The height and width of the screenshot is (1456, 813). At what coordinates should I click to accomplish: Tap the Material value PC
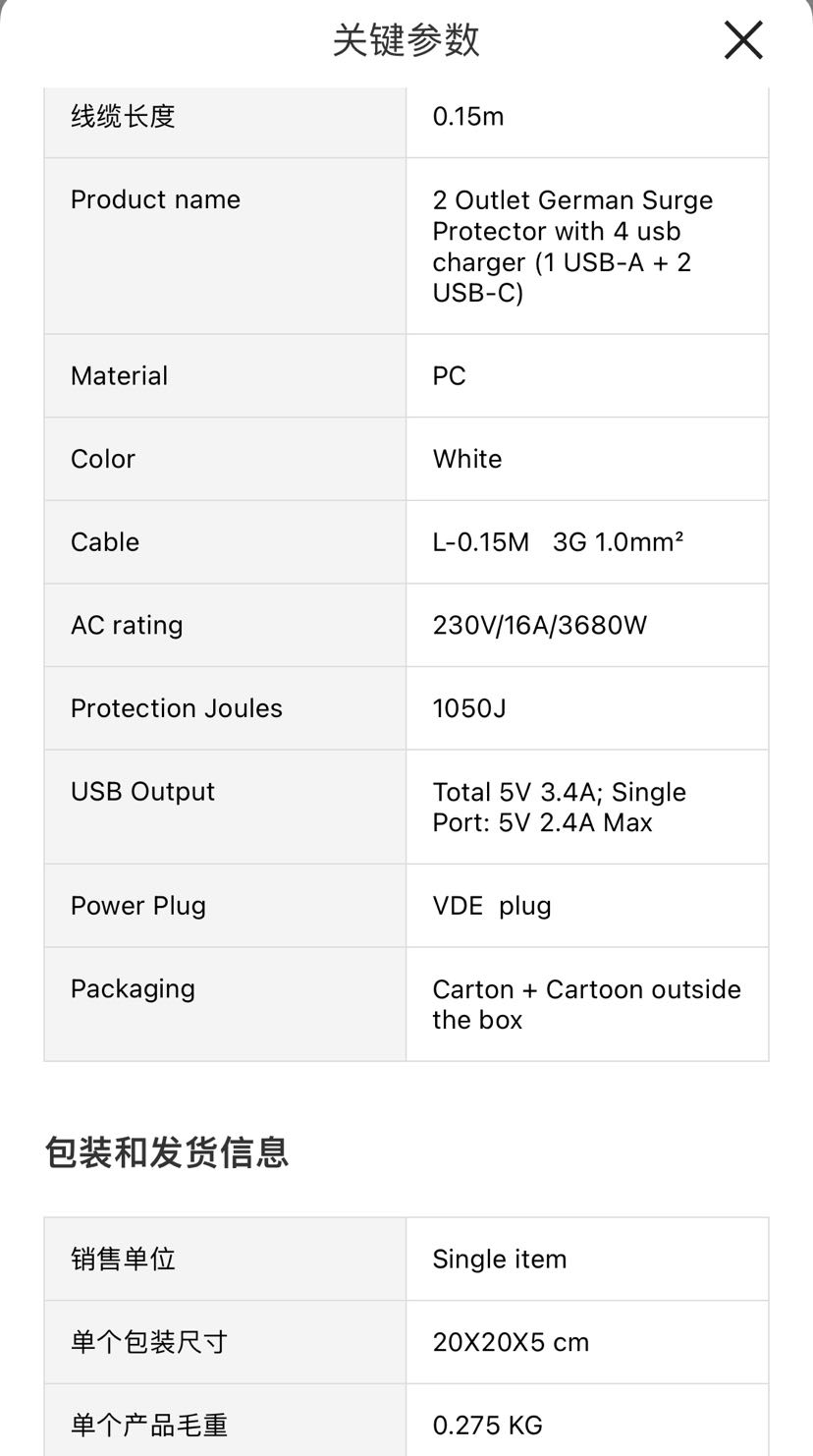click(x=450, y=376)
